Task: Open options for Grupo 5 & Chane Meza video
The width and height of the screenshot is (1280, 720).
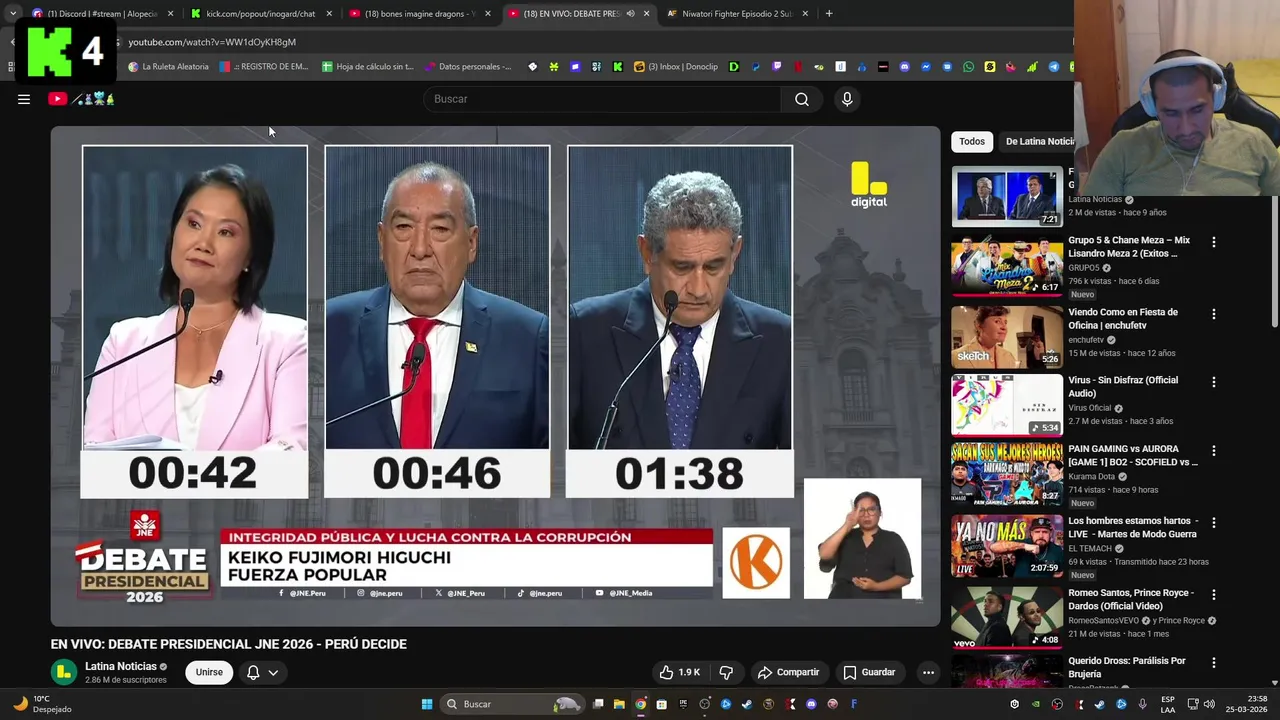Action: tap(1214, 242)
